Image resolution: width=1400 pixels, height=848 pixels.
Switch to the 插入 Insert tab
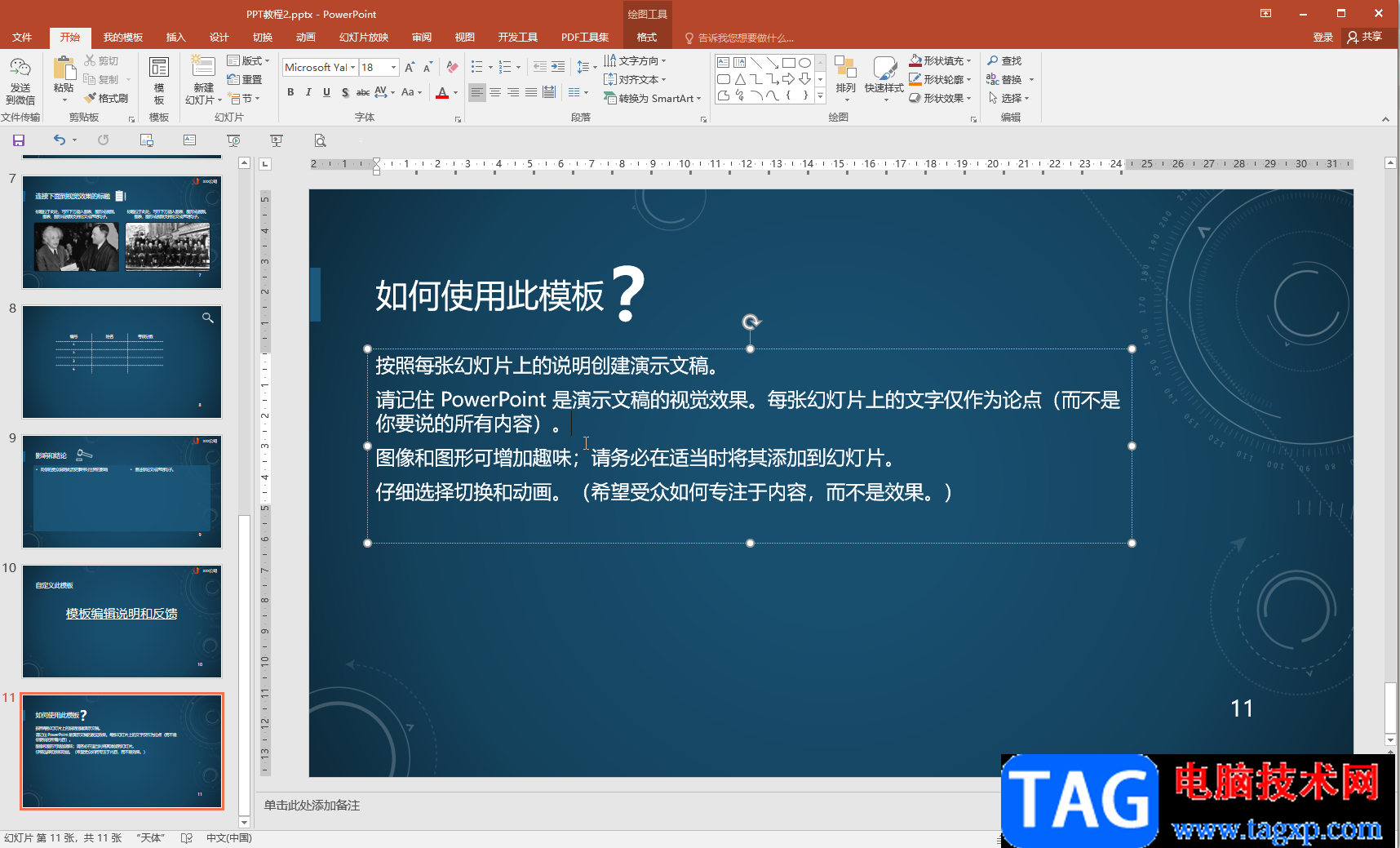[x=176, y=38]
